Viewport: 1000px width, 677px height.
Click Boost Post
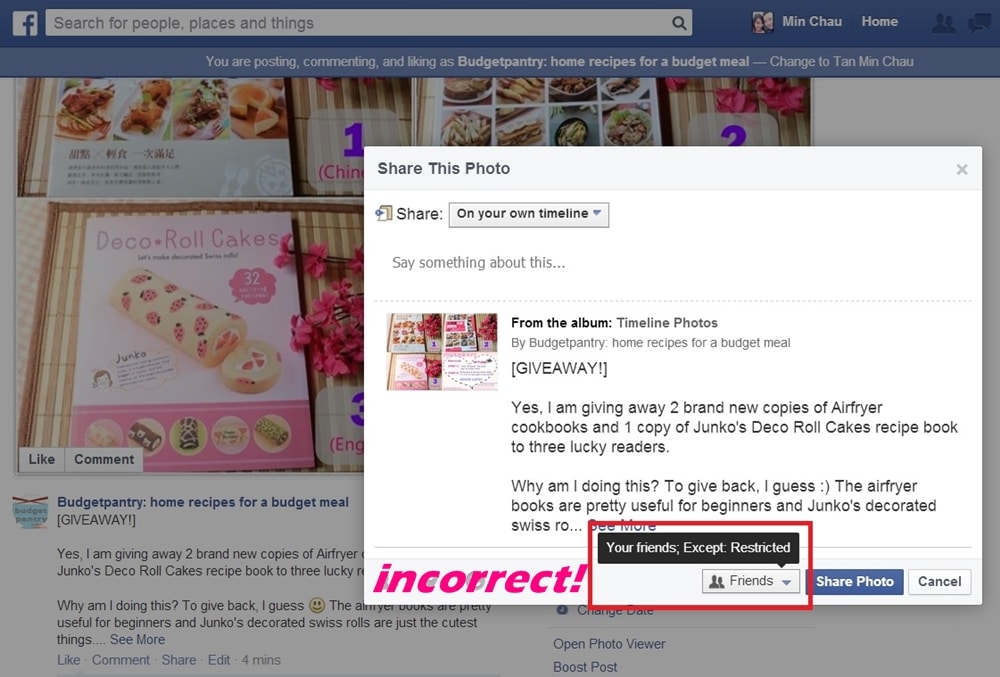coord(585,667)
